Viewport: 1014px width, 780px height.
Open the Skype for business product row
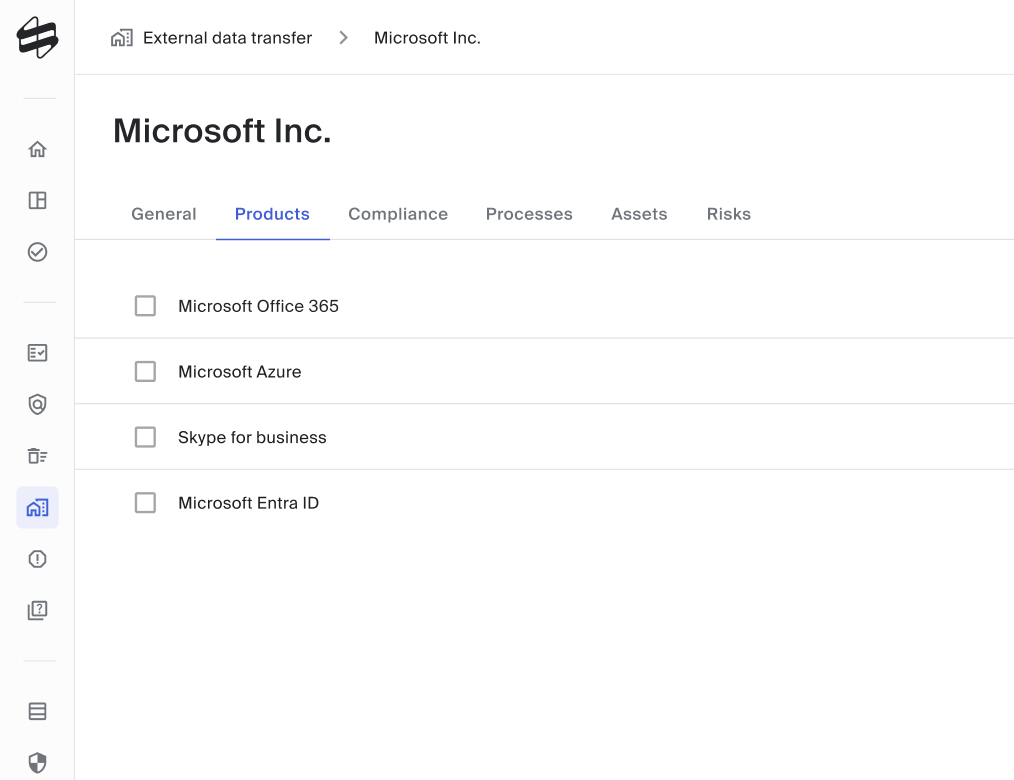pos(545,437)
